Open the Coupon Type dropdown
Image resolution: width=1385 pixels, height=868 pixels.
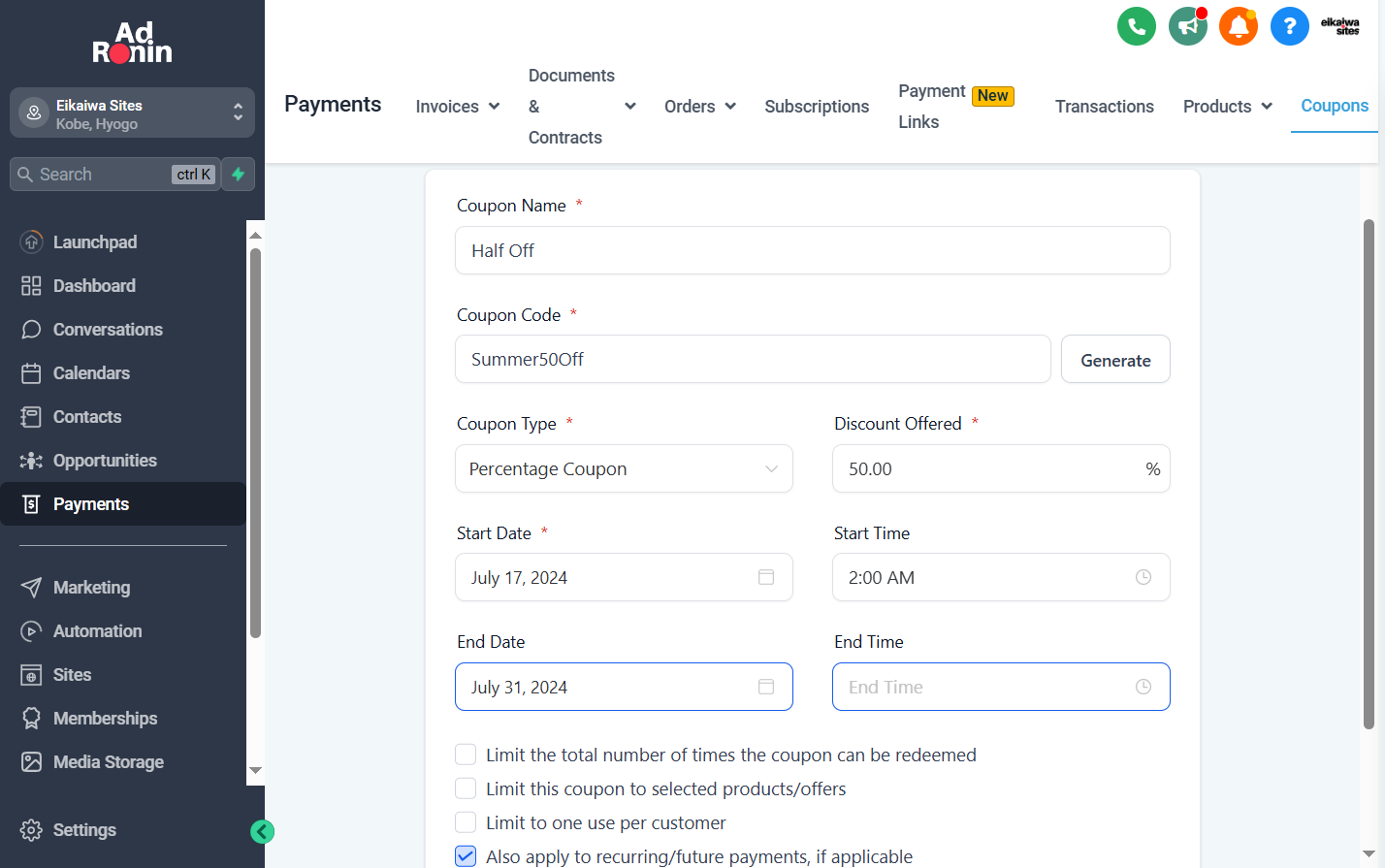tap(624, 468)
